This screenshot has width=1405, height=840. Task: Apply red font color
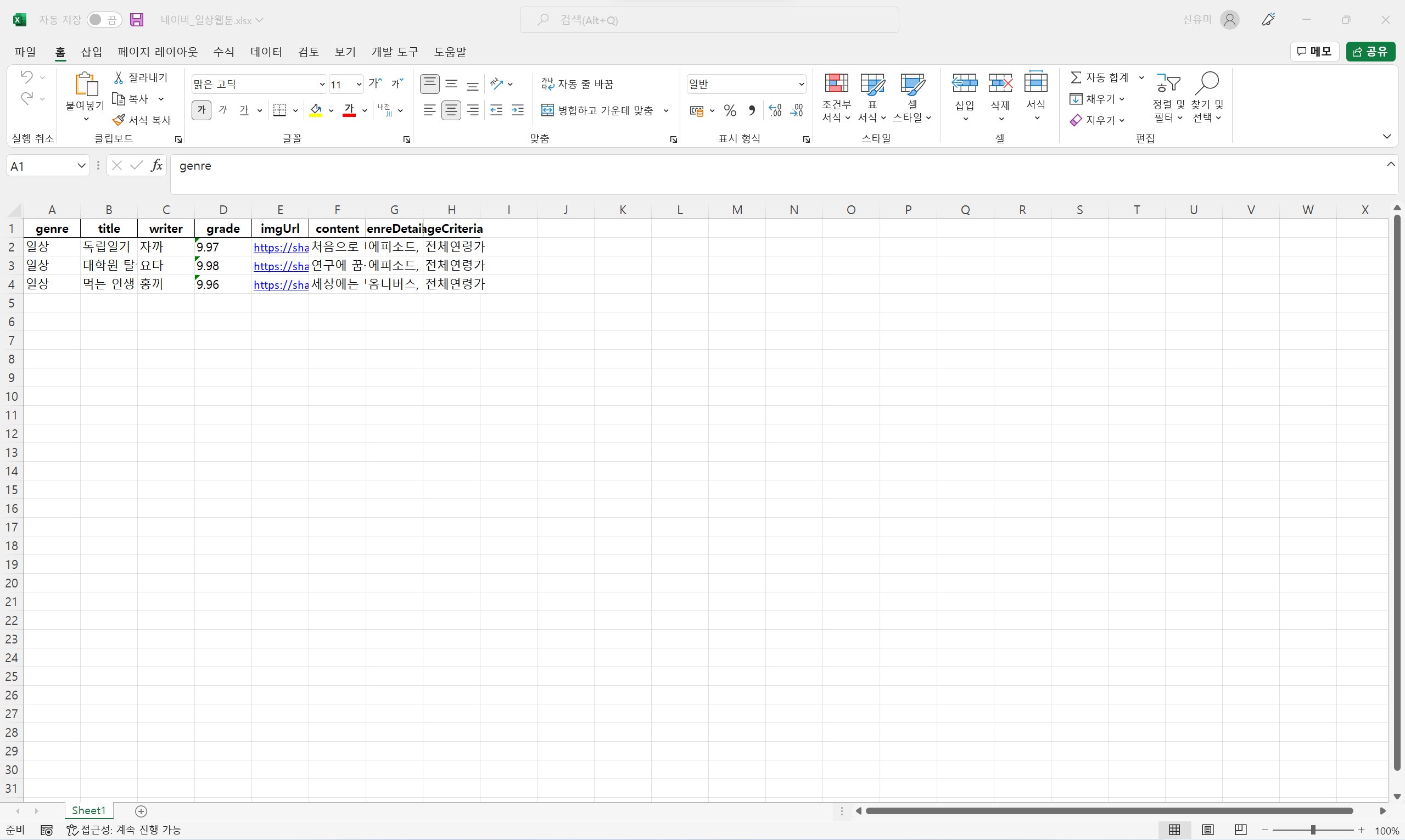(349, 110)
